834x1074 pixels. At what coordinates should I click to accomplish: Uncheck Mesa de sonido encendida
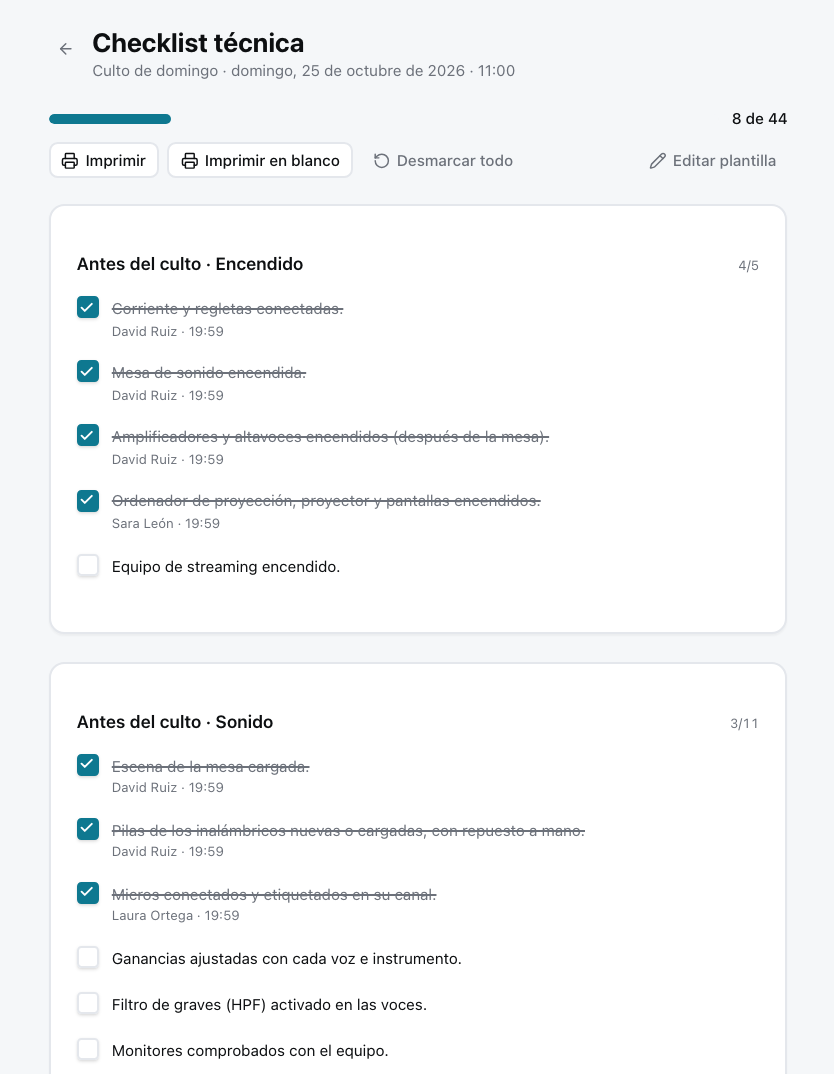click(88, 371)
